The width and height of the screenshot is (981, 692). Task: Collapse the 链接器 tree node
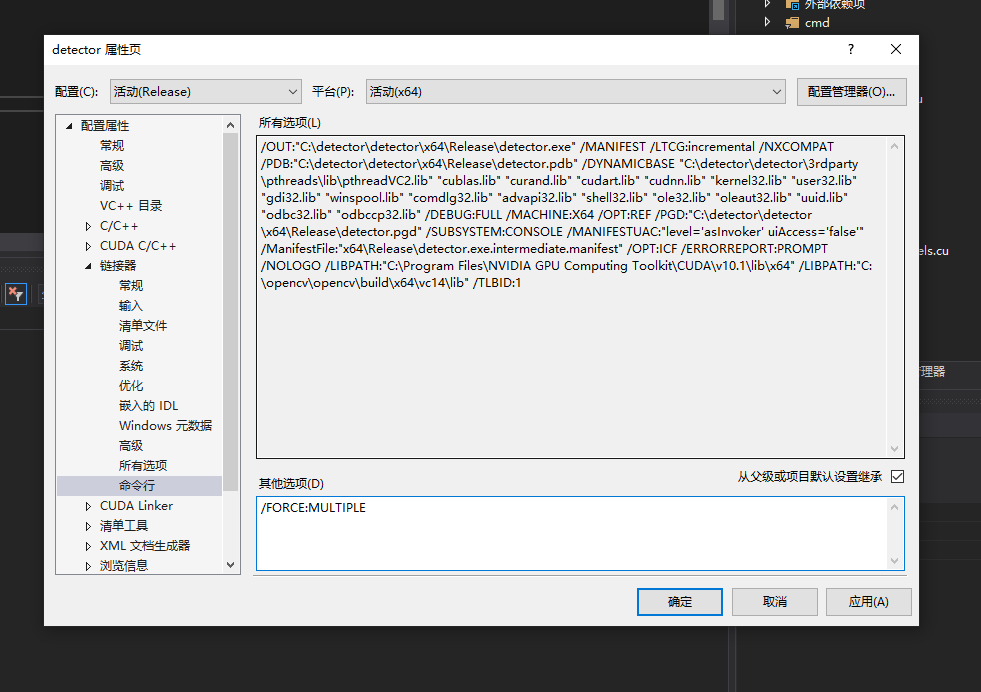pos(88,266)
